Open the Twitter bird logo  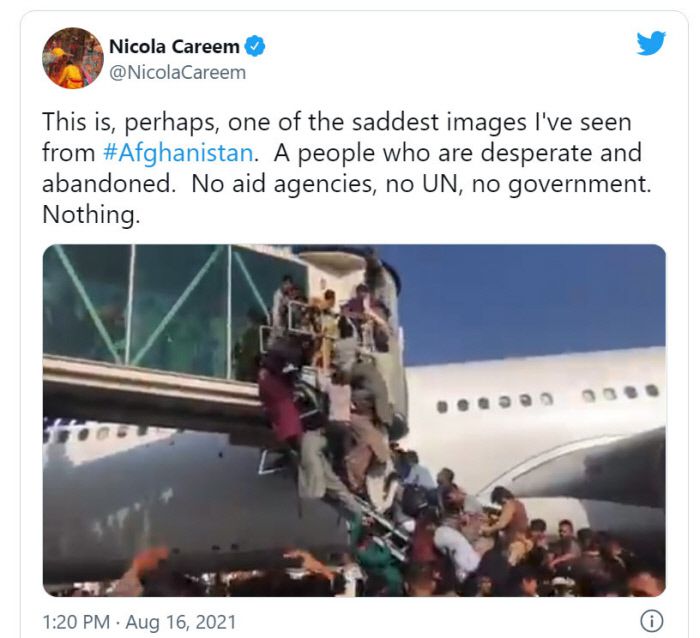651,43
